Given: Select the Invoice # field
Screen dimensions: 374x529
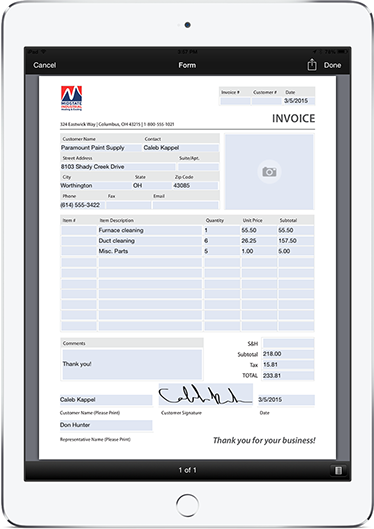Looking at the screenshot, I should [x=235, y=101].
